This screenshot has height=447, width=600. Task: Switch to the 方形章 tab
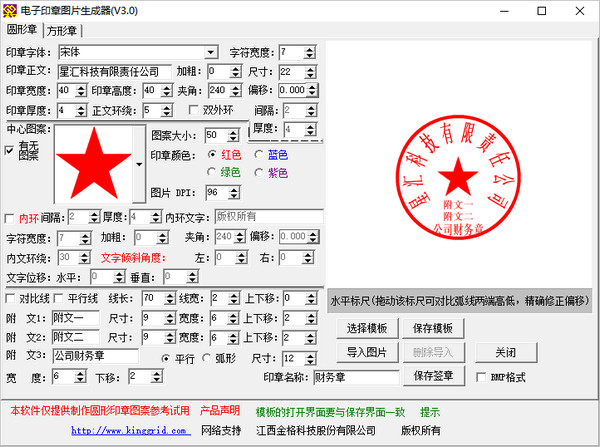[63, 31]
